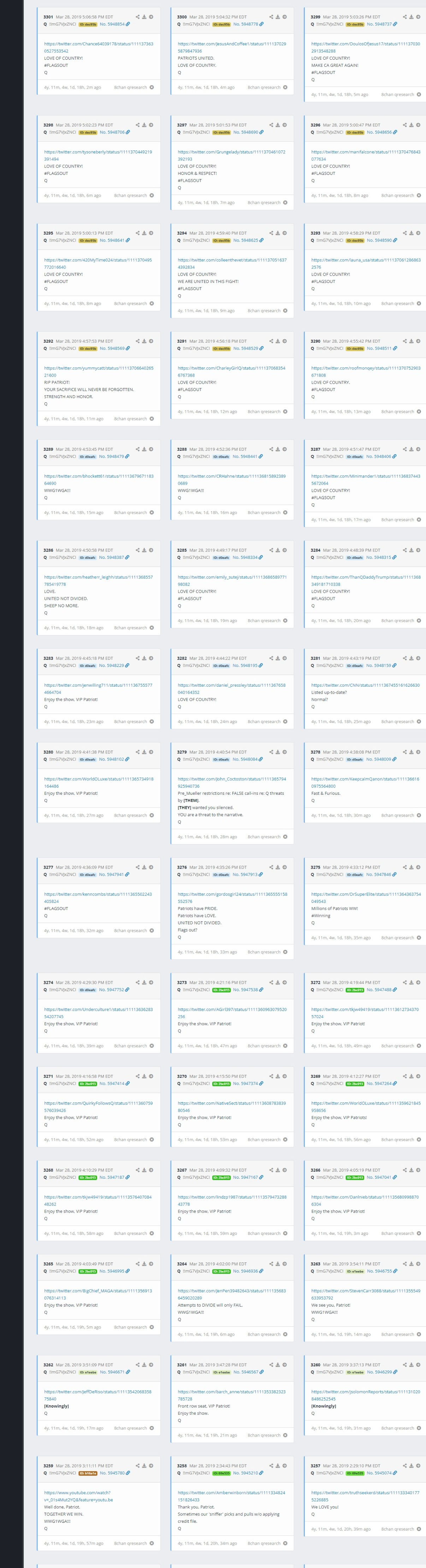Click the orange ID badge on post 3259
426x1568 pixels.
(88, 1473)
